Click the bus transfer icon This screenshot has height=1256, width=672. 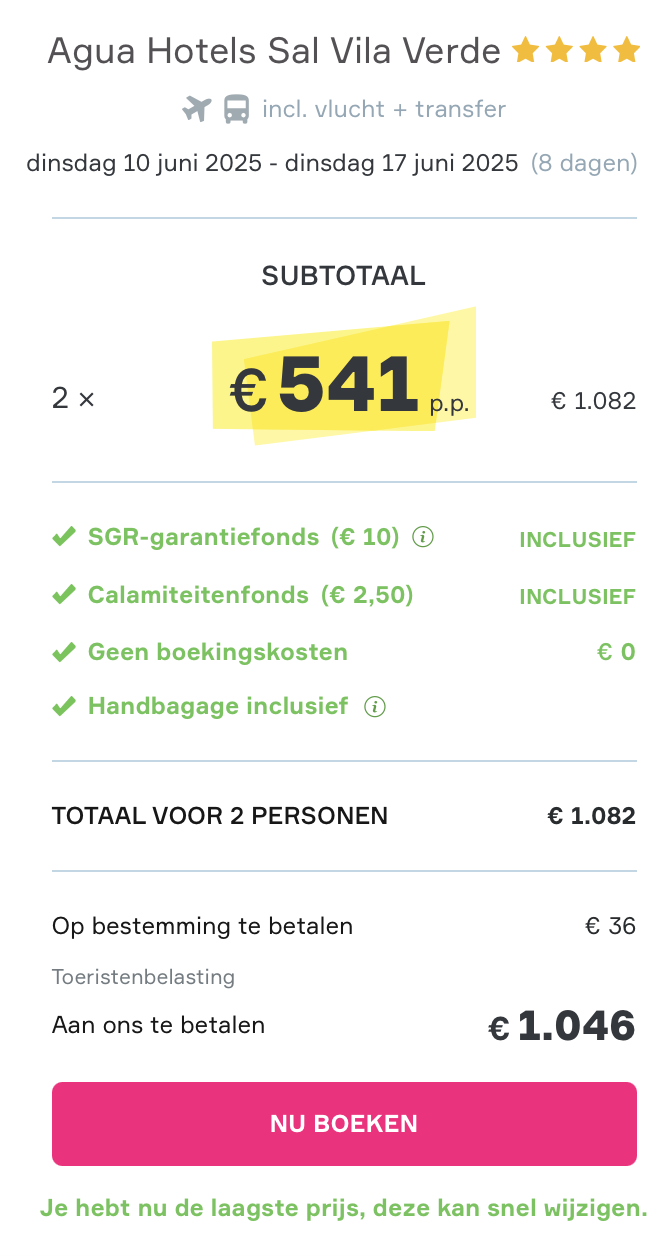(x=236, y=109)
